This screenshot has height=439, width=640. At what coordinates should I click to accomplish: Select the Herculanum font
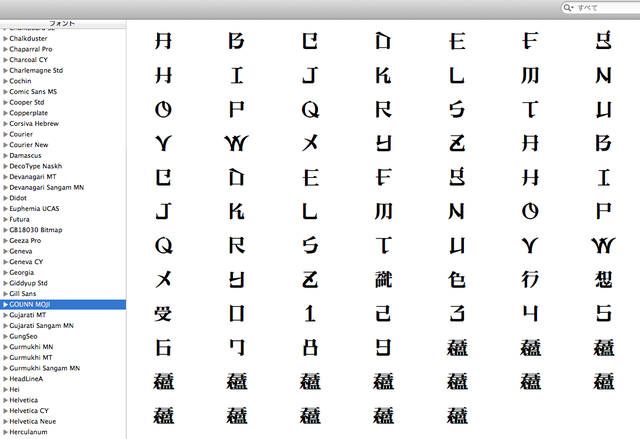pyautogui.click(x=28, y=432)
